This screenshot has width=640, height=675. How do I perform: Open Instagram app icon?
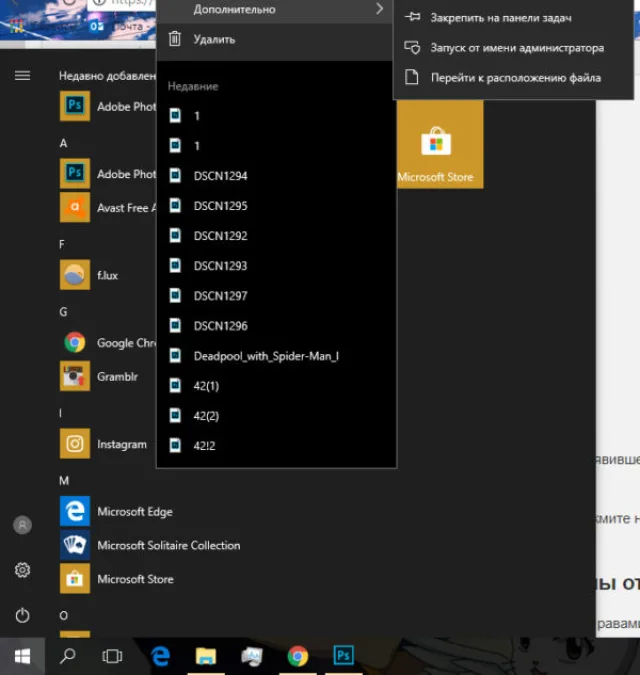[75, 443]
